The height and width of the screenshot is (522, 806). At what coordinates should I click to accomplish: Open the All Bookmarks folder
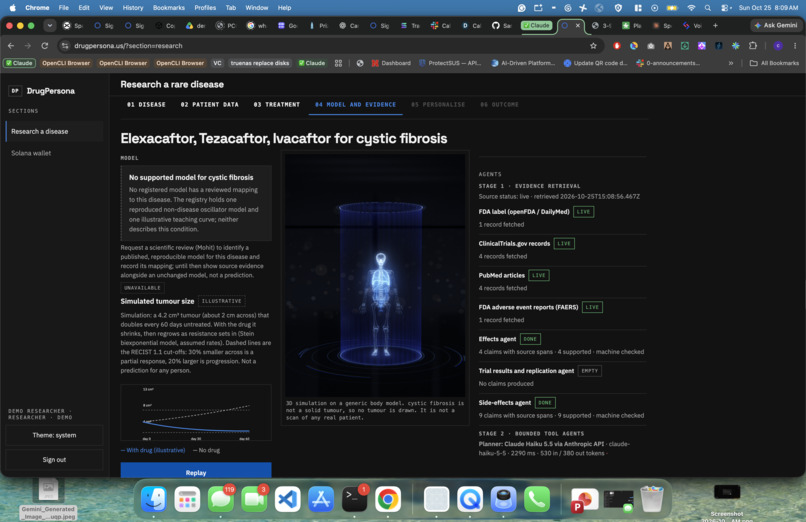point(774,63)
